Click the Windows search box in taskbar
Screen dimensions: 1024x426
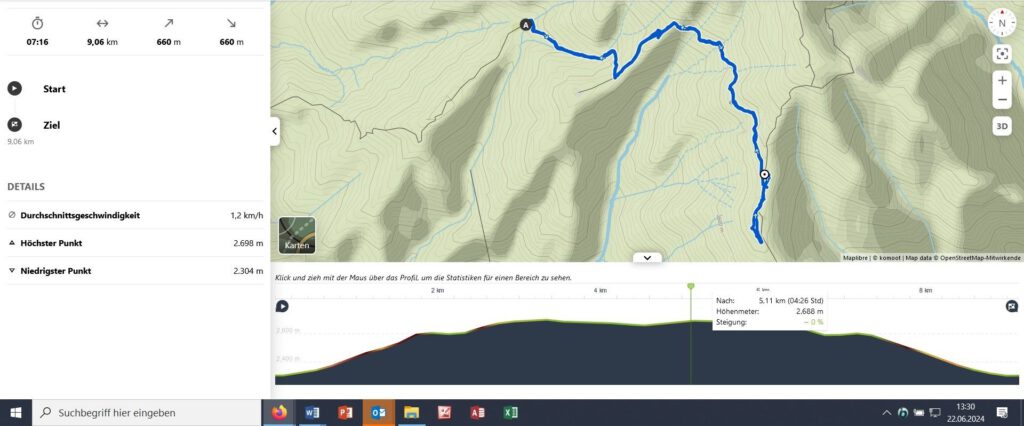pyautogui.click(x=147, y=413)
